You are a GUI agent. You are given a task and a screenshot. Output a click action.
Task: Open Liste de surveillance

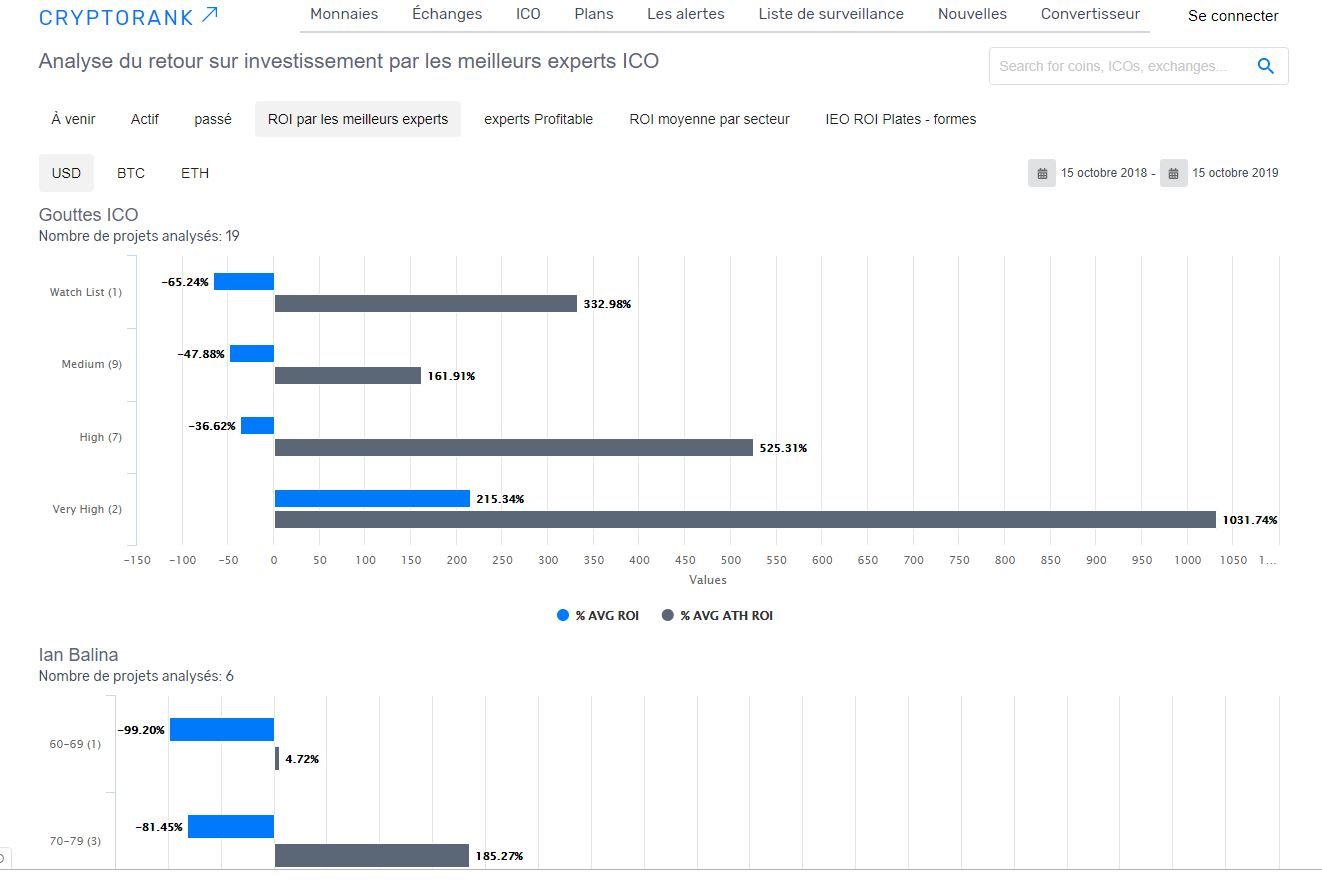(831, 14)
